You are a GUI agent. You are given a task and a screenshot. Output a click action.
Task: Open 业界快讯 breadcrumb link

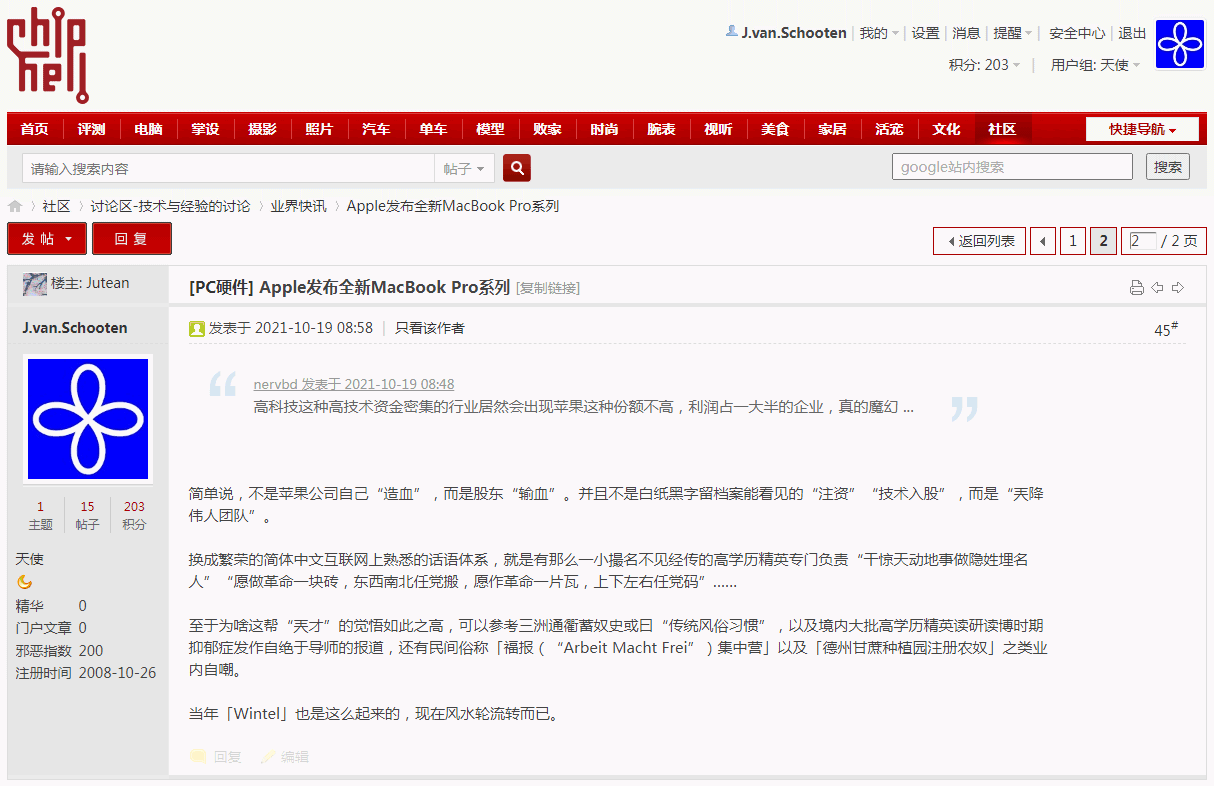pos(298,206)
